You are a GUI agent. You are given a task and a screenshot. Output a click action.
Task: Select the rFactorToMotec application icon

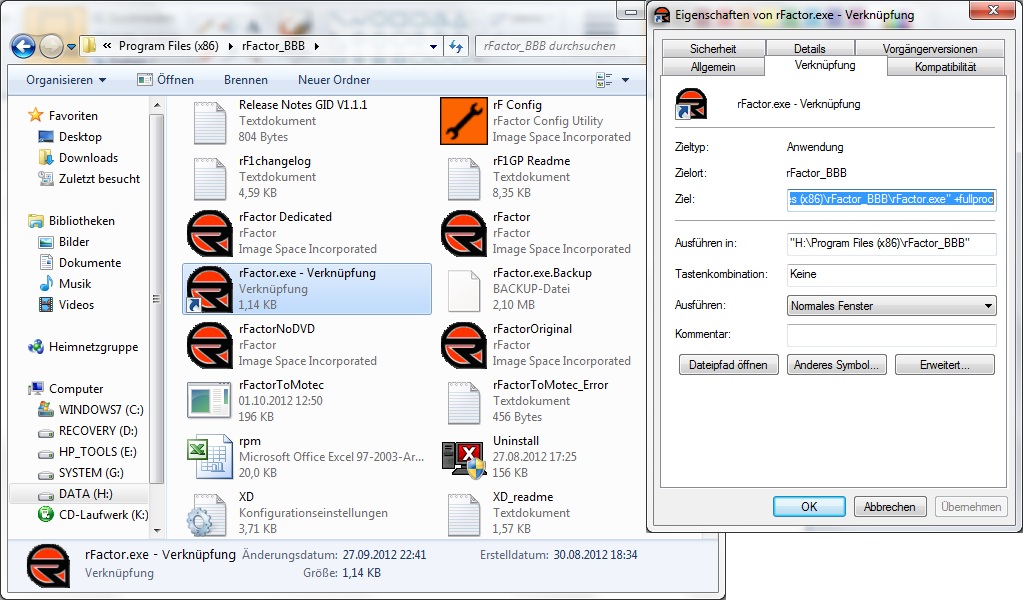pyautogui.click(x=209, y=401)
